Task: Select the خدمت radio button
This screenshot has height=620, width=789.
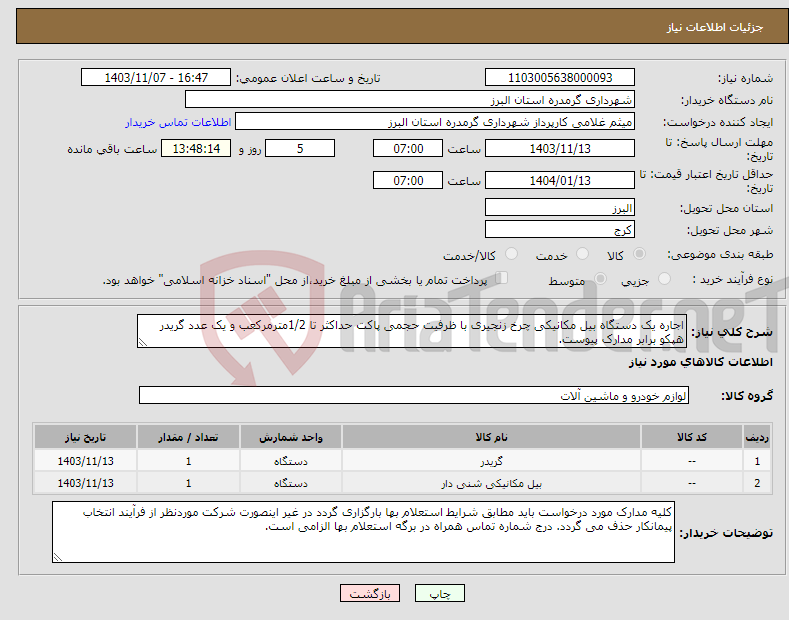Action: 582,254
